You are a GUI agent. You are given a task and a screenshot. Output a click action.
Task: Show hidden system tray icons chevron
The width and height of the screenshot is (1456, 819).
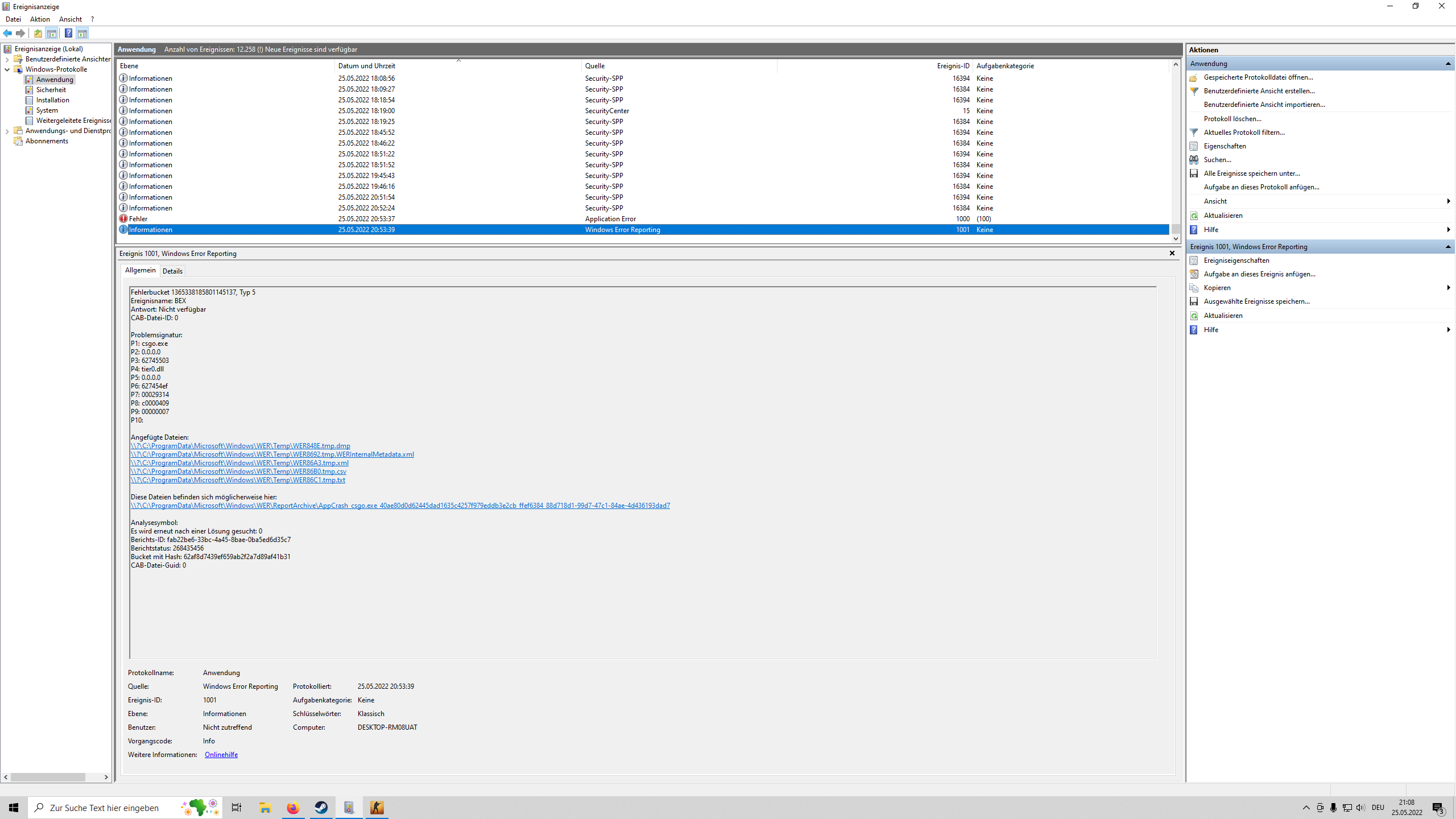(1306, 808)
